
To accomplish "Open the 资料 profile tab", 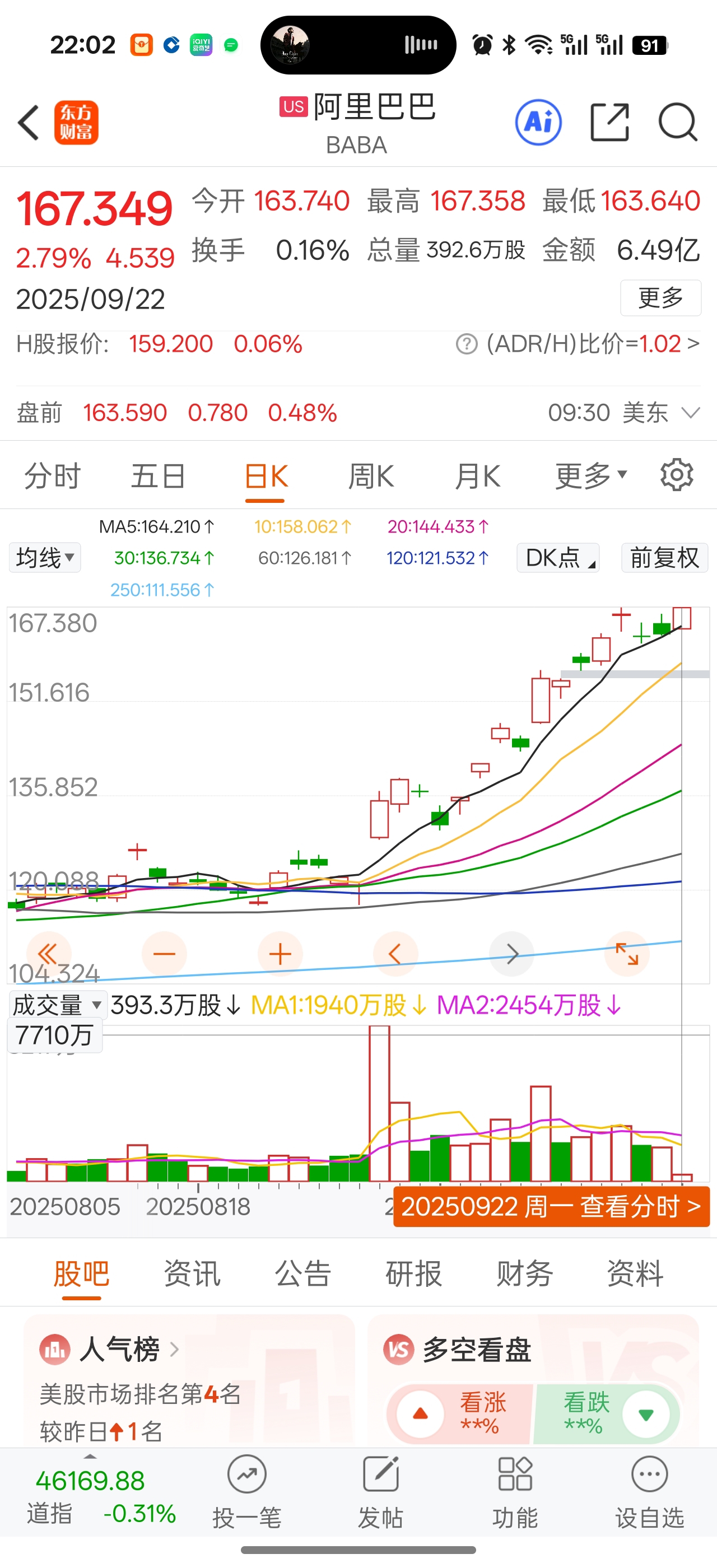I will [635, 1273].
